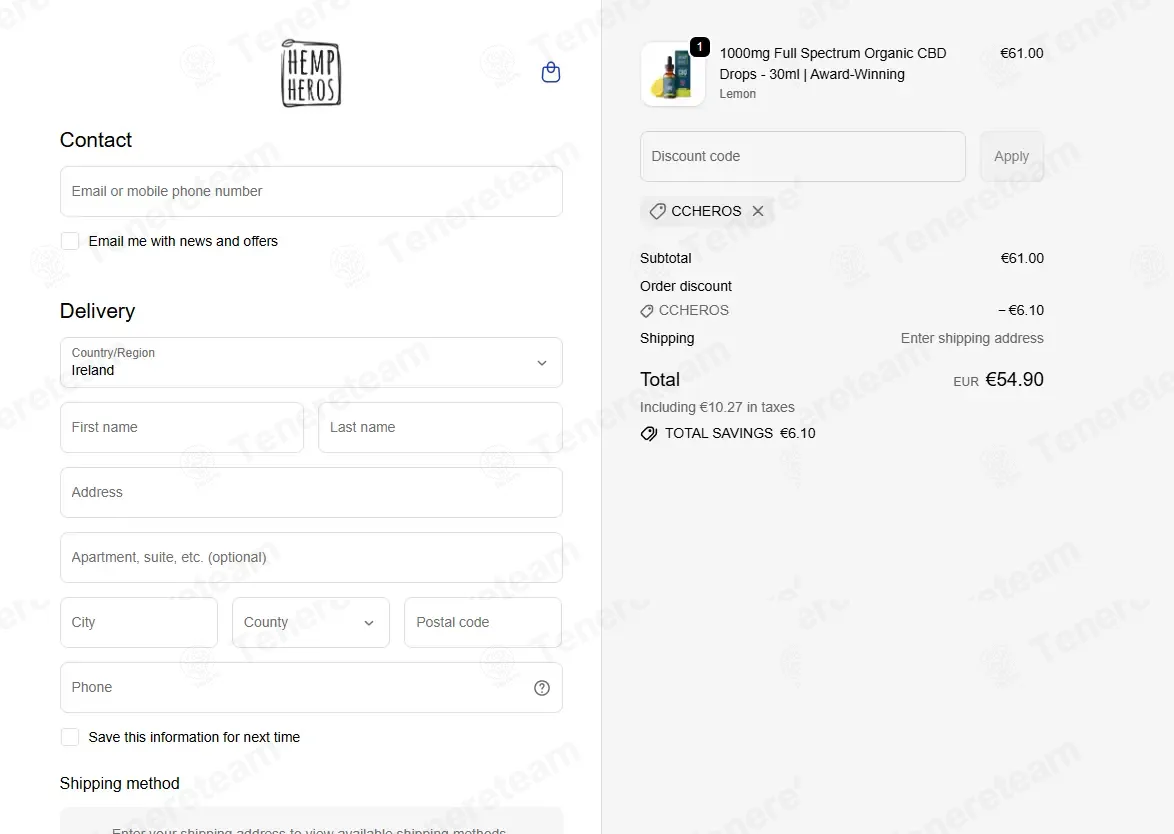Click the CCHEROS applied discount tag icon
The height and width of the screenshot is (834, 1174).
click(x=657, y=211)
